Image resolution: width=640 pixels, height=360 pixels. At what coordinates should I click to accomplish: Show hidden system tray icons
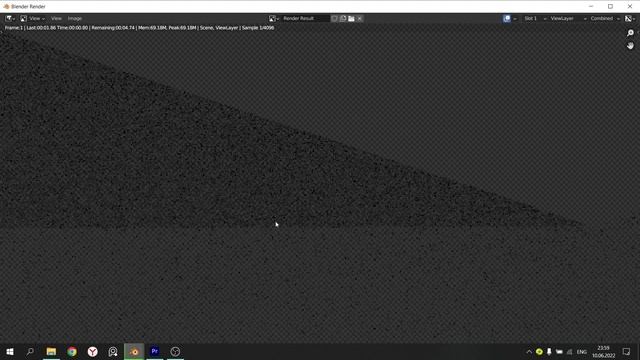coord(529,351)
